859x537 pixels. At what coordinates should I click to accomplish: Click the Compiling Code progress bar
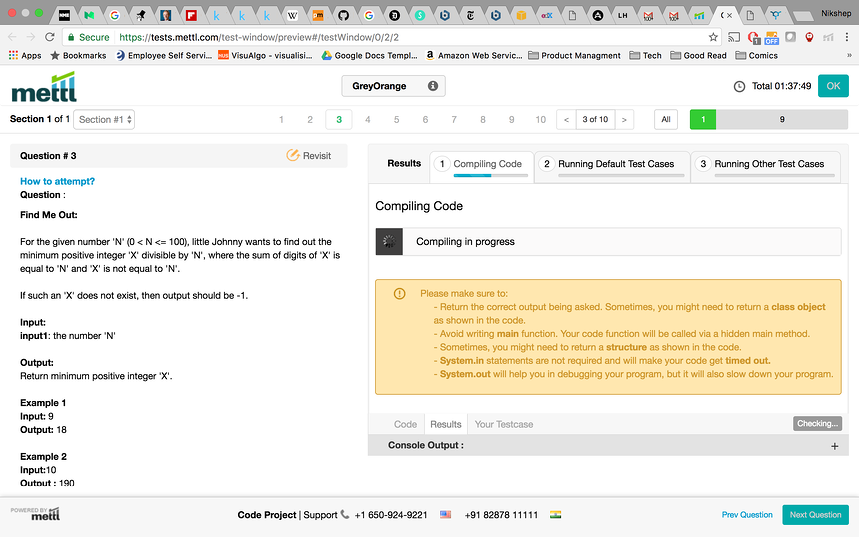click(x=490, y=175)
